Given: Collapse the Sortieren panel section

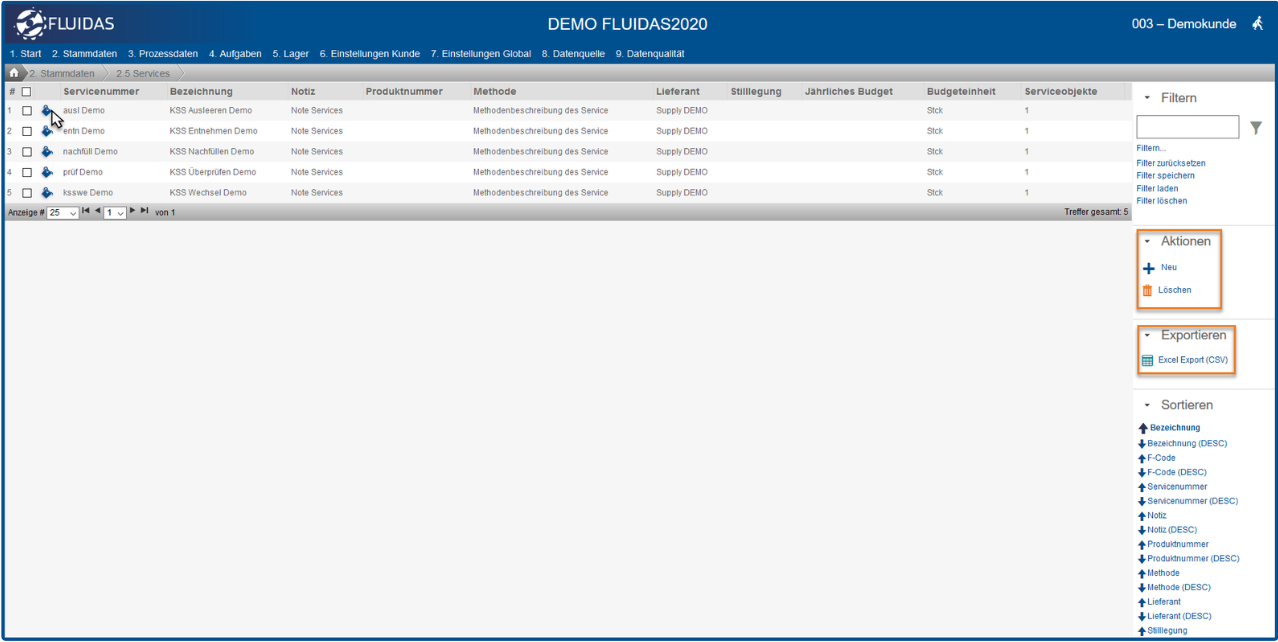Looking at the screenshot, I should click(x=1147, y=405).
